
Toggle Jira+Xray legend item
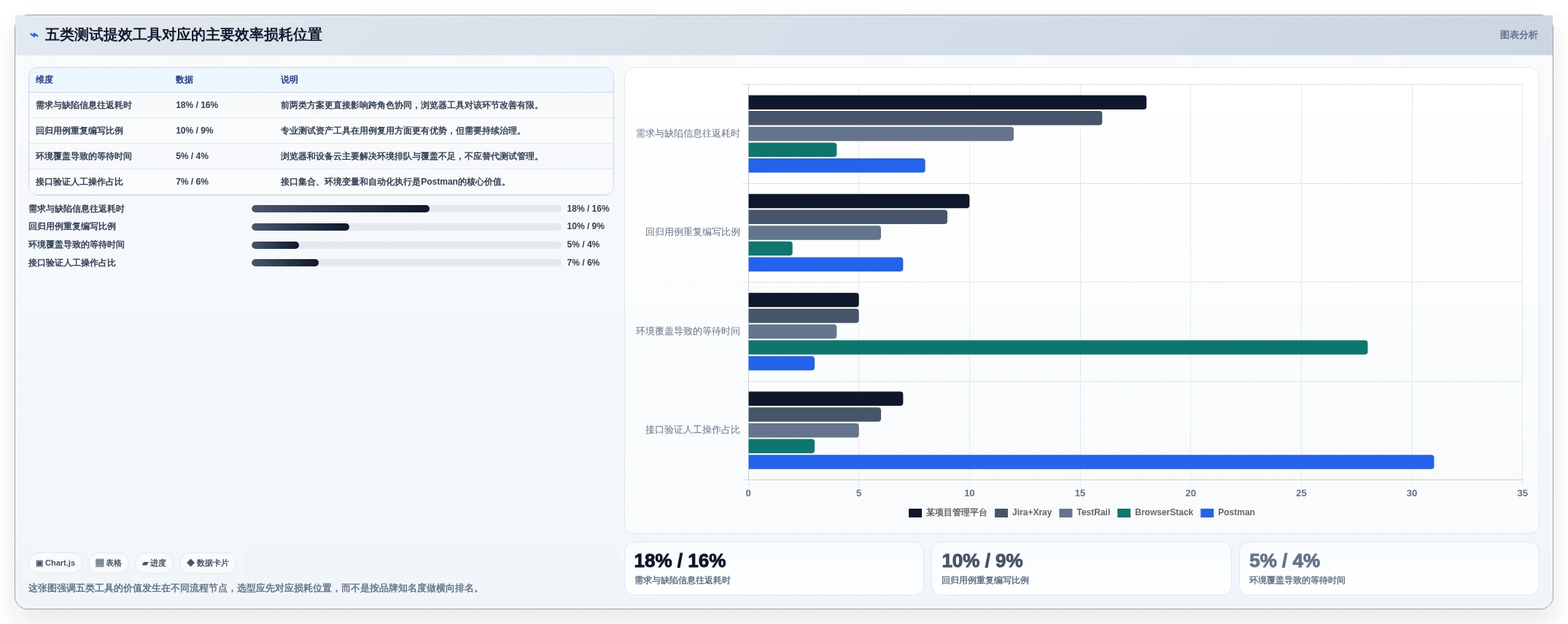tap(1023, 512)
